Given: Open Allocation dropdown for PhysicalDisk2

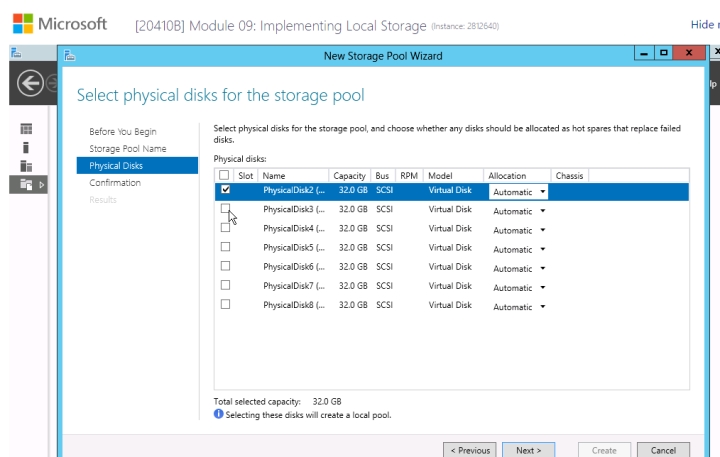Looking at the screenshot, I should click(519, 191).
